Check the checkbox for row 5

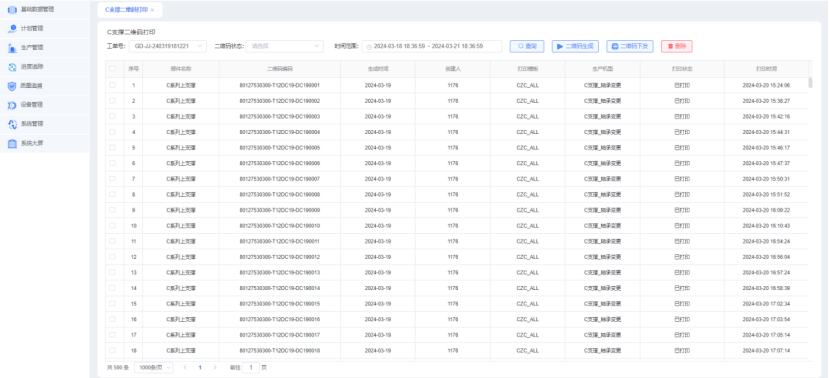pos(112,147)
